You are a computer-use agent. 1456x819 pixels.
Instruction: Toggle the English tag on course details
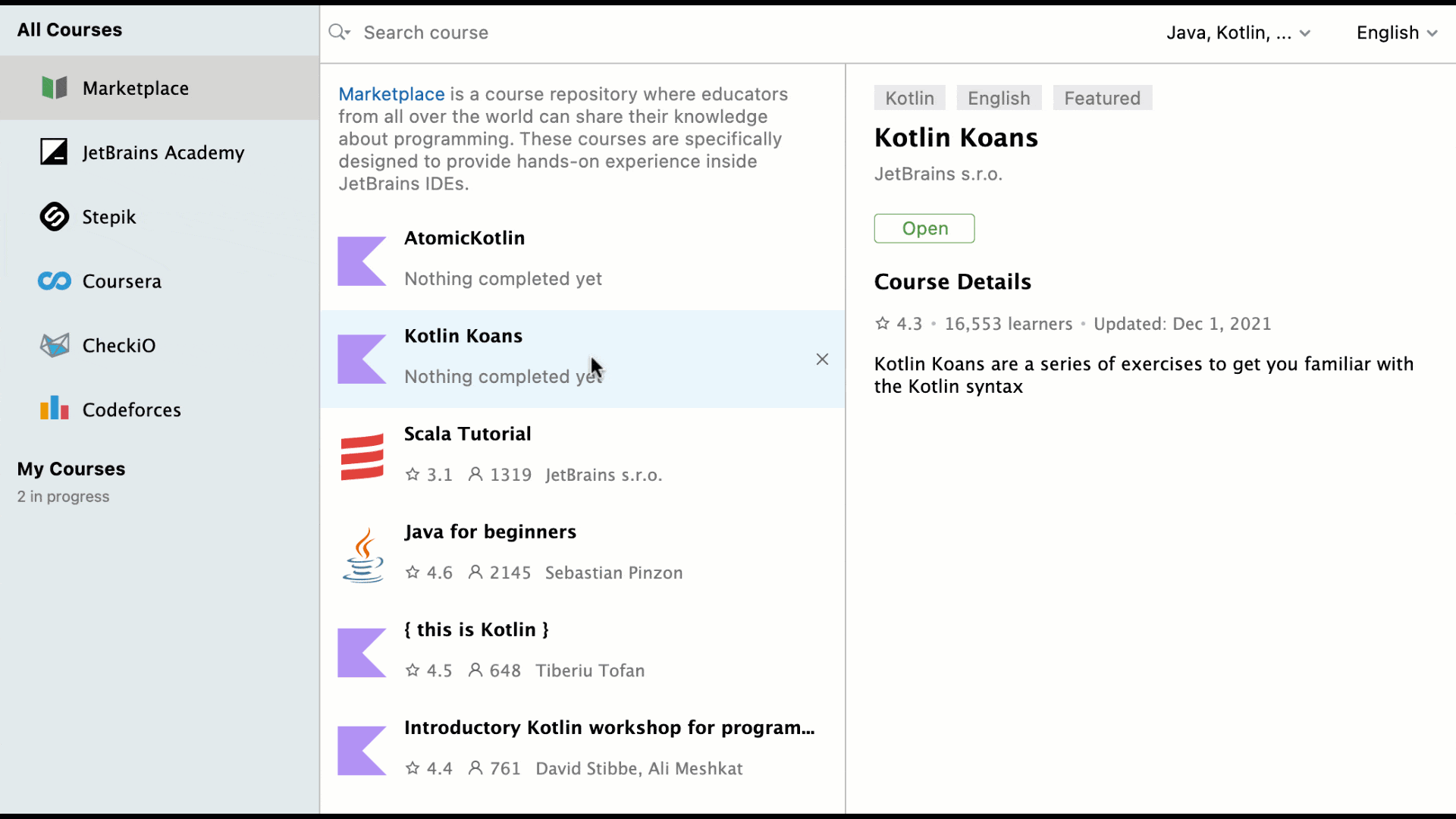click(x=998, y=97)
